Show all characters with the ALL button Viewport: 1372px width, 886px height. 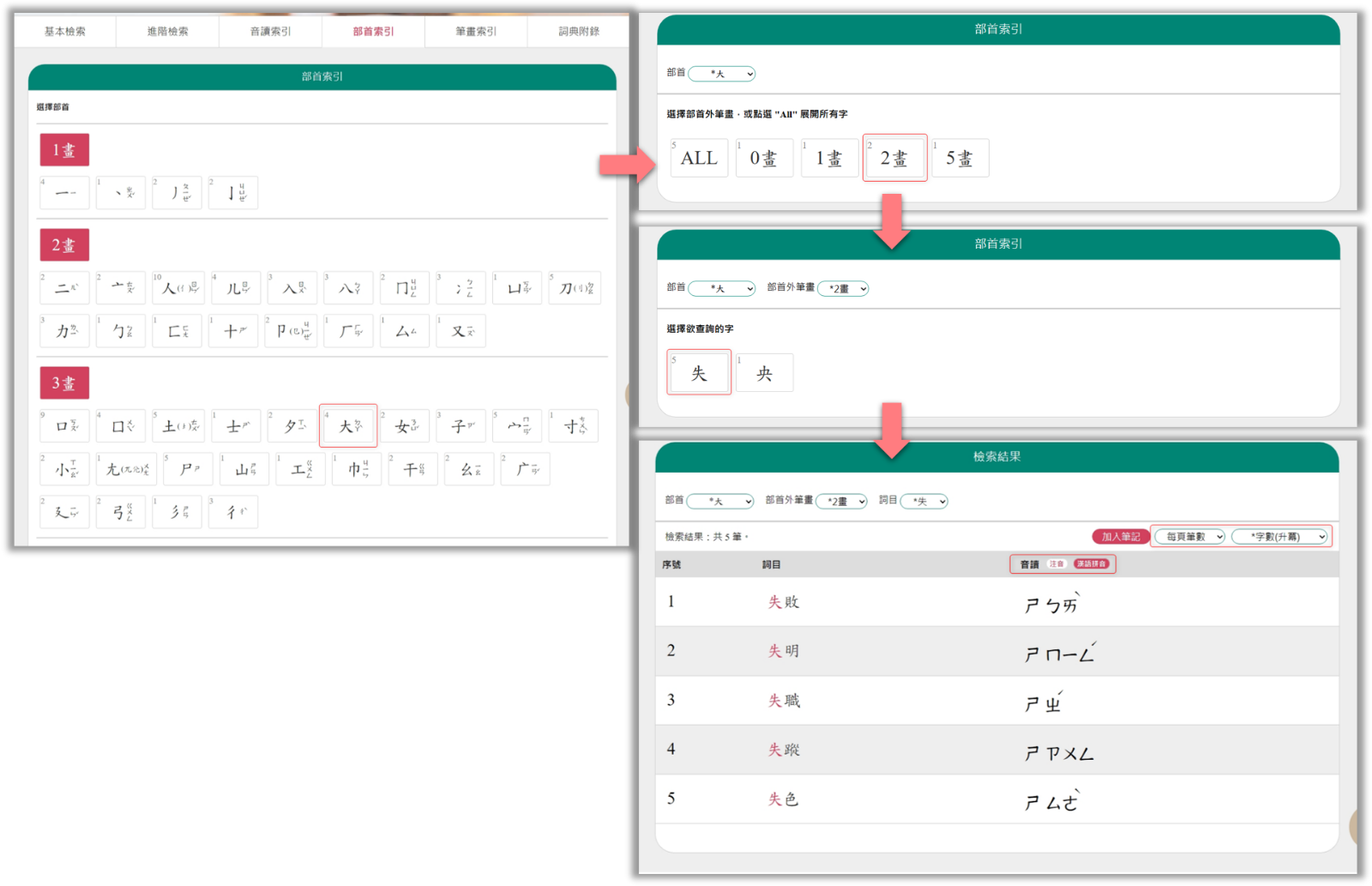click(700, 158)
